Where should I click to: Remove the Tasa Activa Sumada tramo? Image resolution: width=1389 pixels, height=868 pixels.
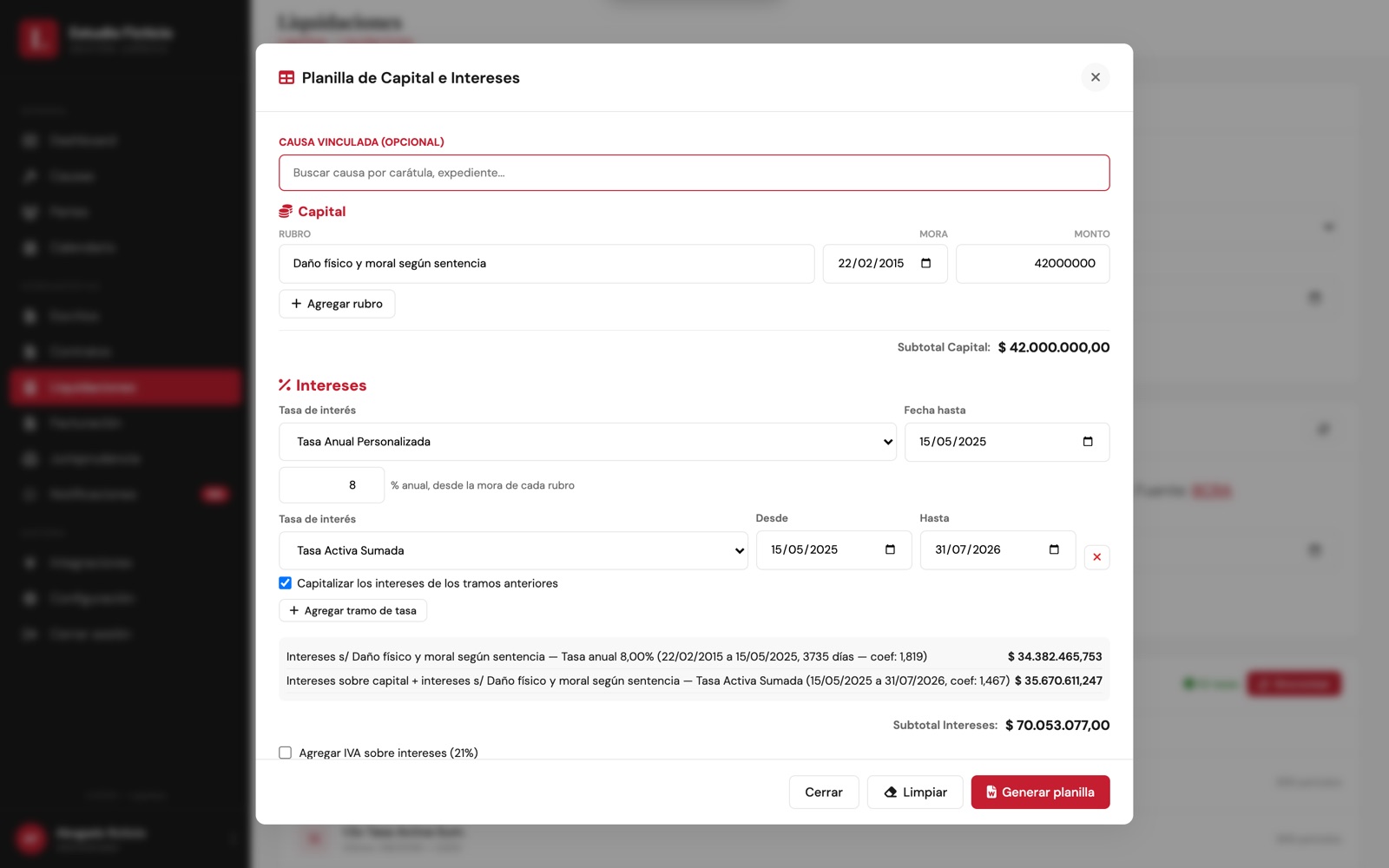1096,557
